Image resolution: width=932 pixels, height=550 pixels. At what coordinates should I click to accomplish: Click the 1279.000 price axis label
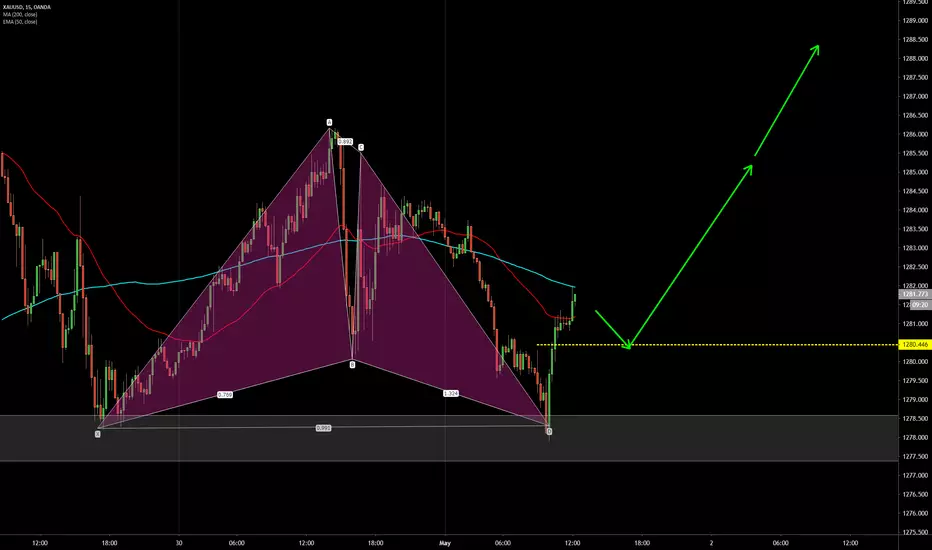(915, 400)
